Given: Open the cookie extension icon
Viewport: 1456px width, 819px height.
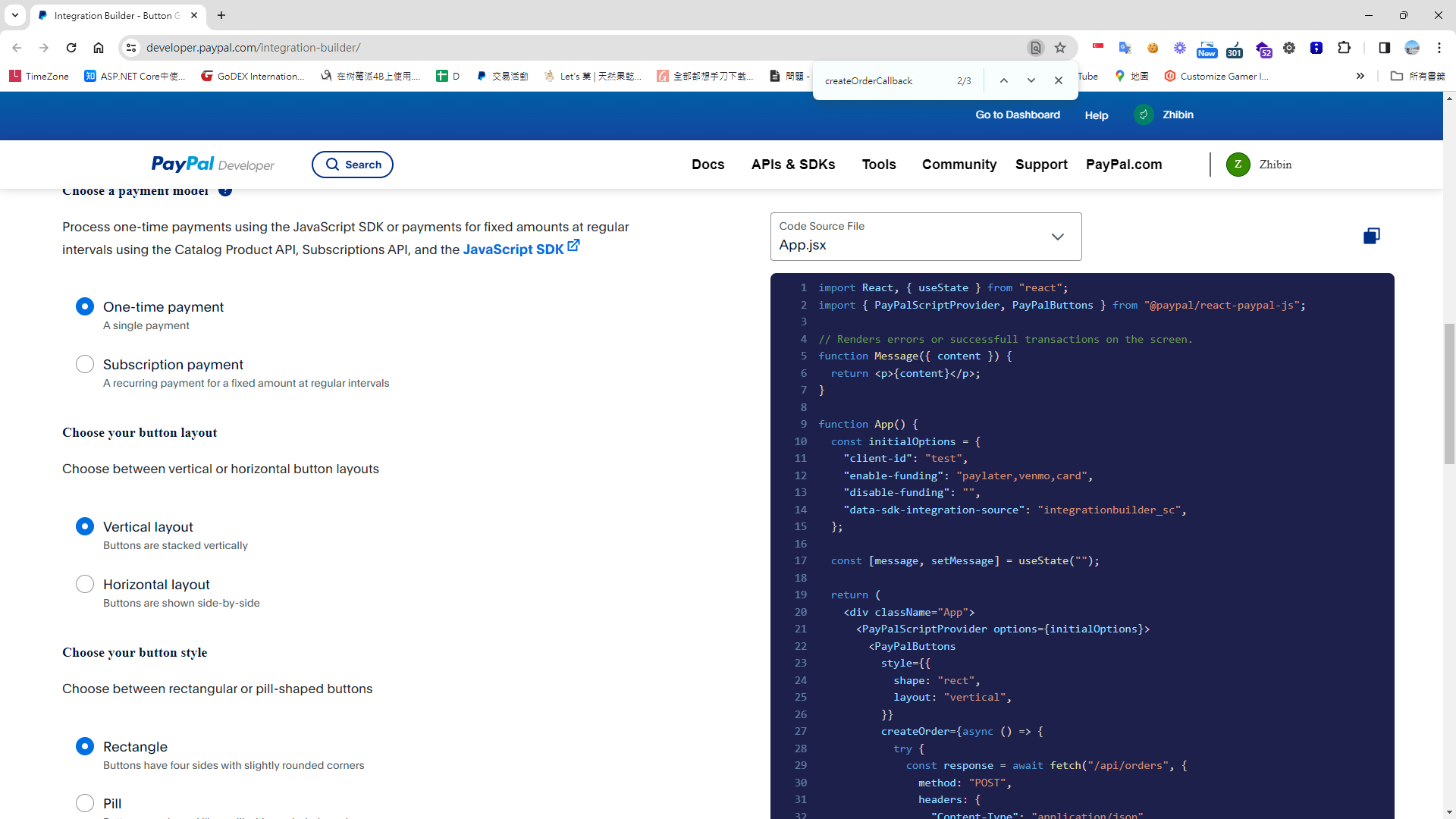Looking at the screenshot, I should click(1152, 48).
